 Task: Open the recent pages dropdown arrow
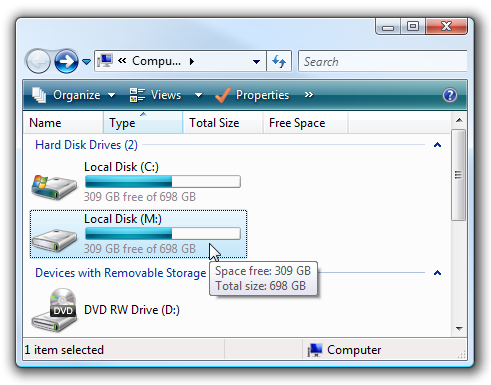[86, 62]
